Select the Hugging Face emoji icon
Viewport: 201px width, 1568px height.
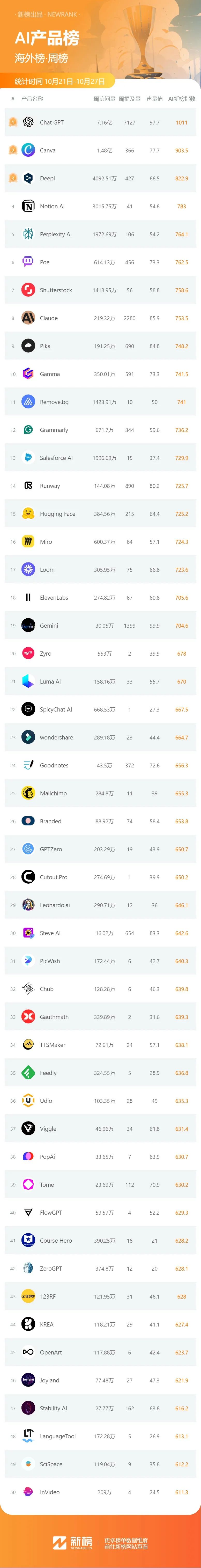[28, 514]
